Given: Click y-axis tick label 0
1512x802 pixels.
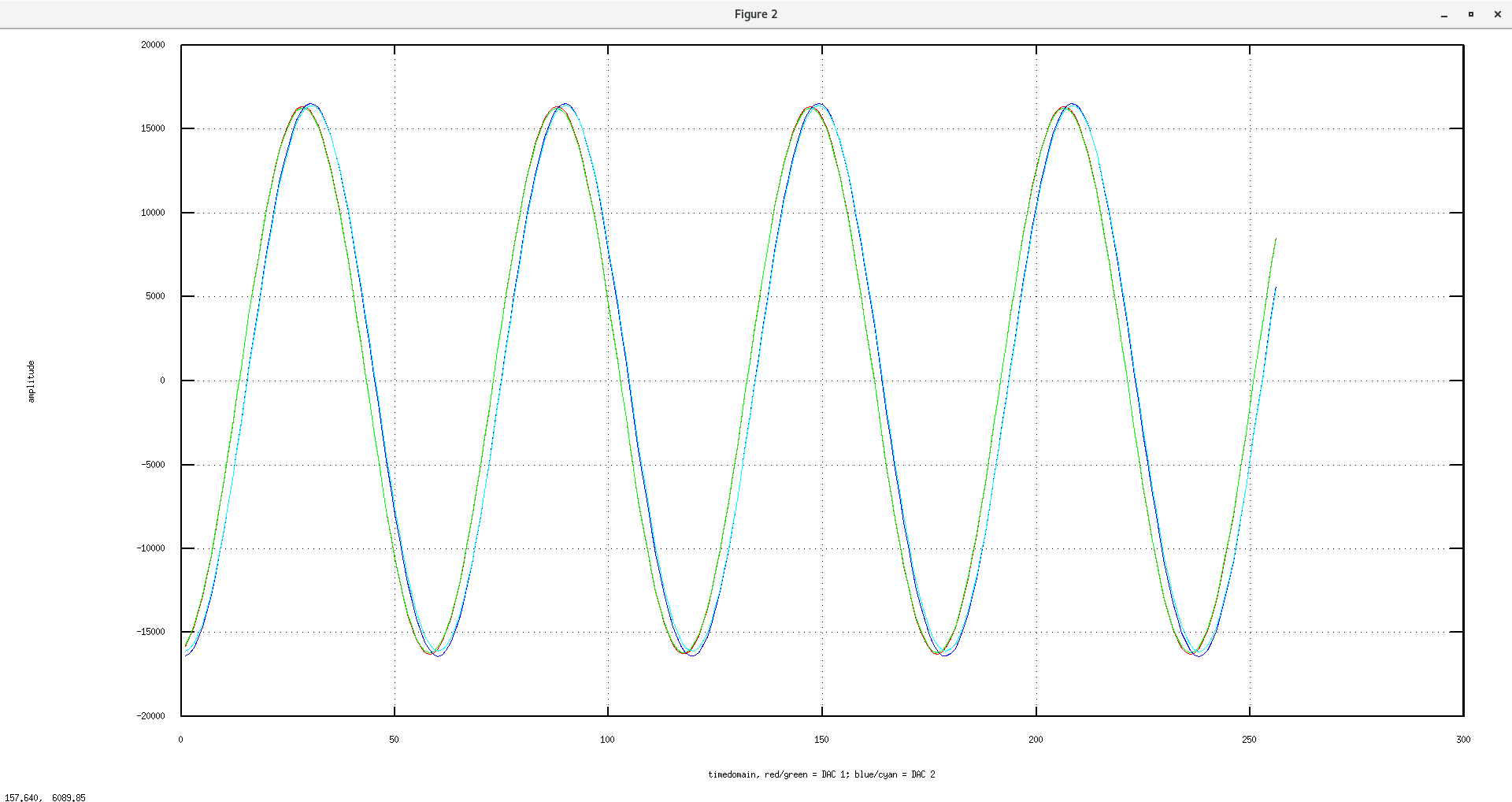Looking at the screenshot, I should [163, 381].
